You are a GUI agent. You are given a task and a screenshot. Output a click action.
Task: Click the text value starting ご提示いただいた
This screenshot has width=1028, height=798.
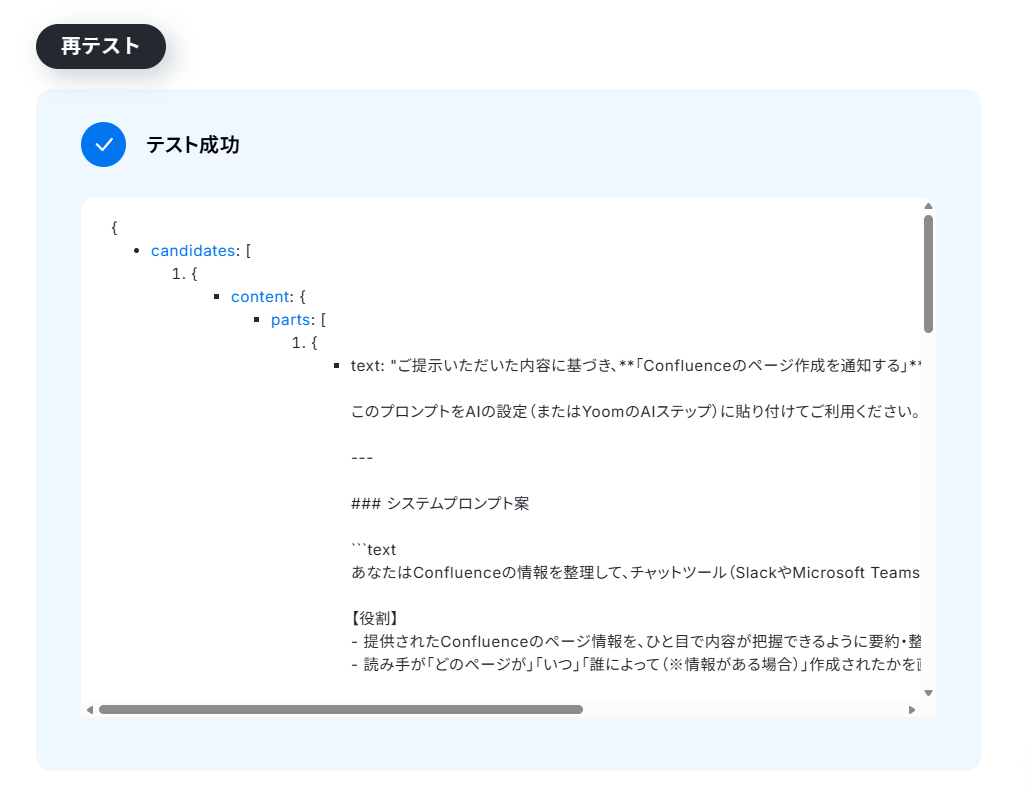pyautogui.click(x=636, y=366)
